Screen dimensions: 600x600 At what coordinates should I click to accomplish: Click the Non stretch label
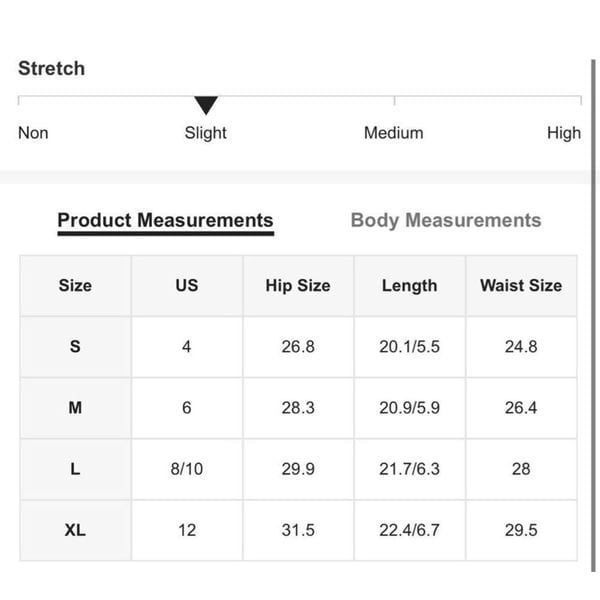33,133
